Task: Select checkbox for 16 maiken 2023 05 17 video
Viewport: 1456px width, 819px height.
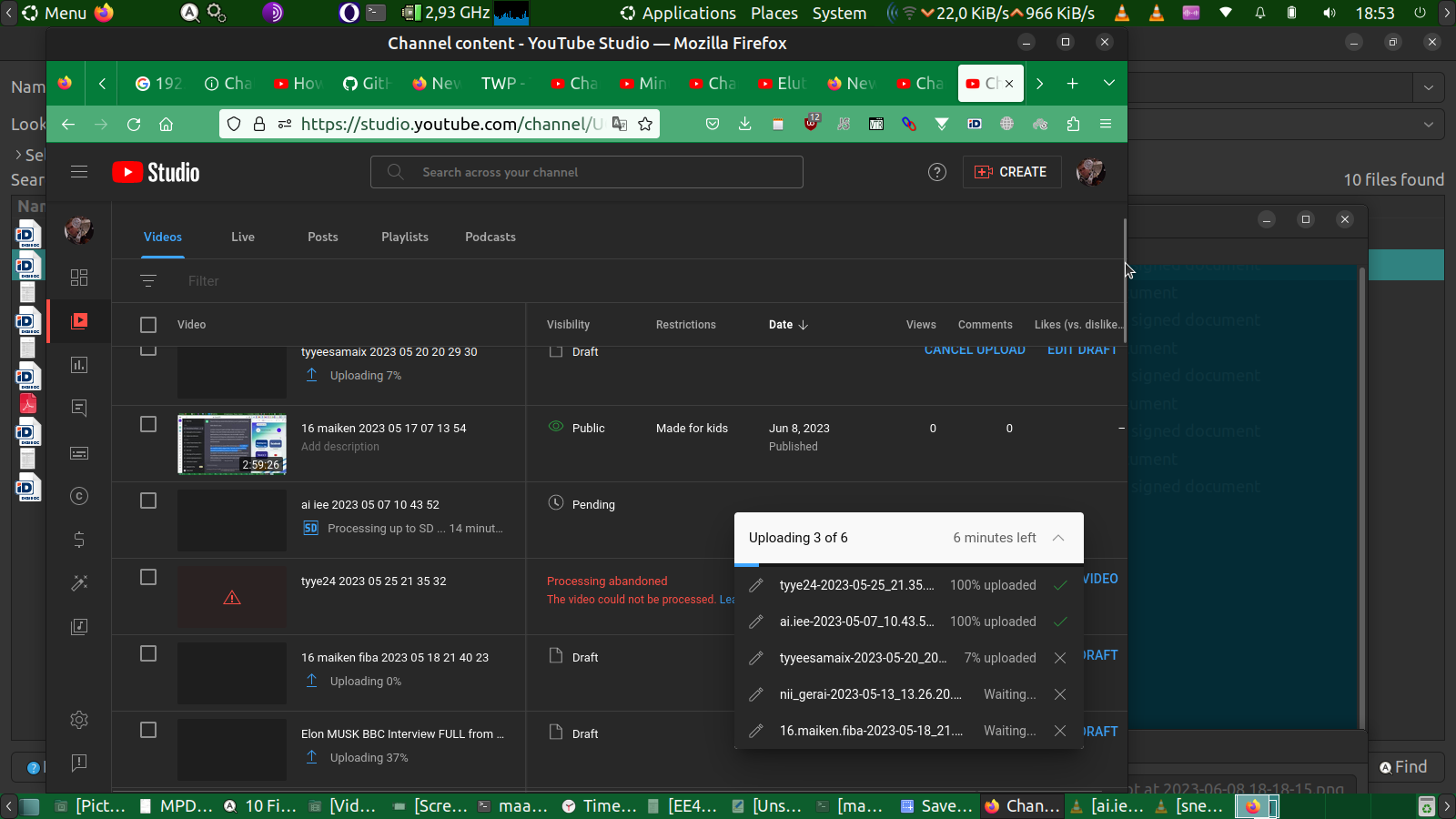Action: tap(148, 424)
